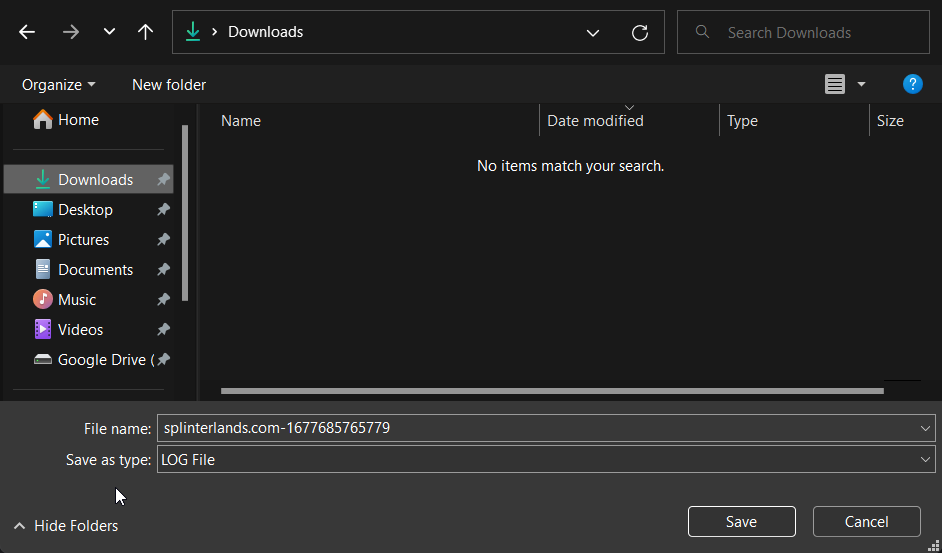Click the pin icon beside Videos
Screen dimensions: 942x553
tap(163, 329)
